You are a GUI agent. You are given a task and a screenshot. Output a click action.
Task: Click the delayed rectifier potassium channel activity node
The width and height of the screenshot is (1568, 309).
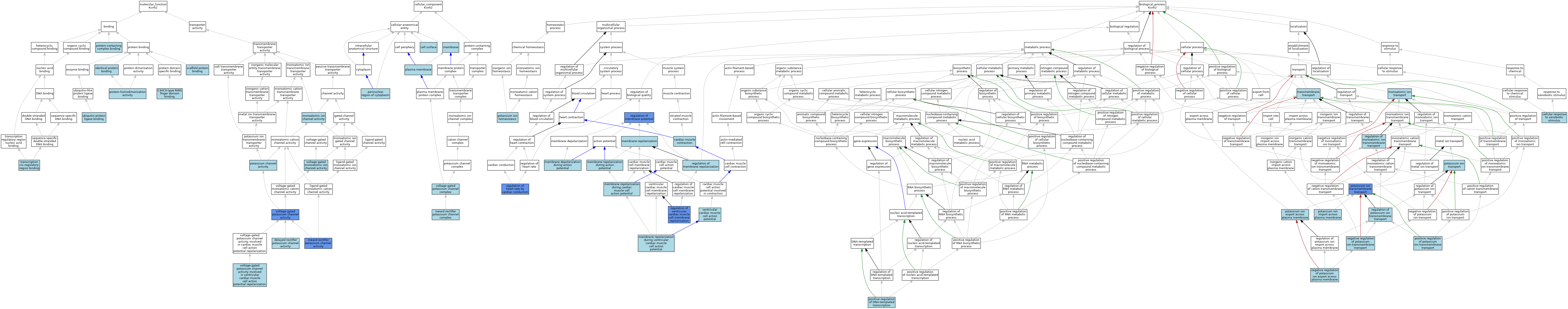tap(285, 243)
